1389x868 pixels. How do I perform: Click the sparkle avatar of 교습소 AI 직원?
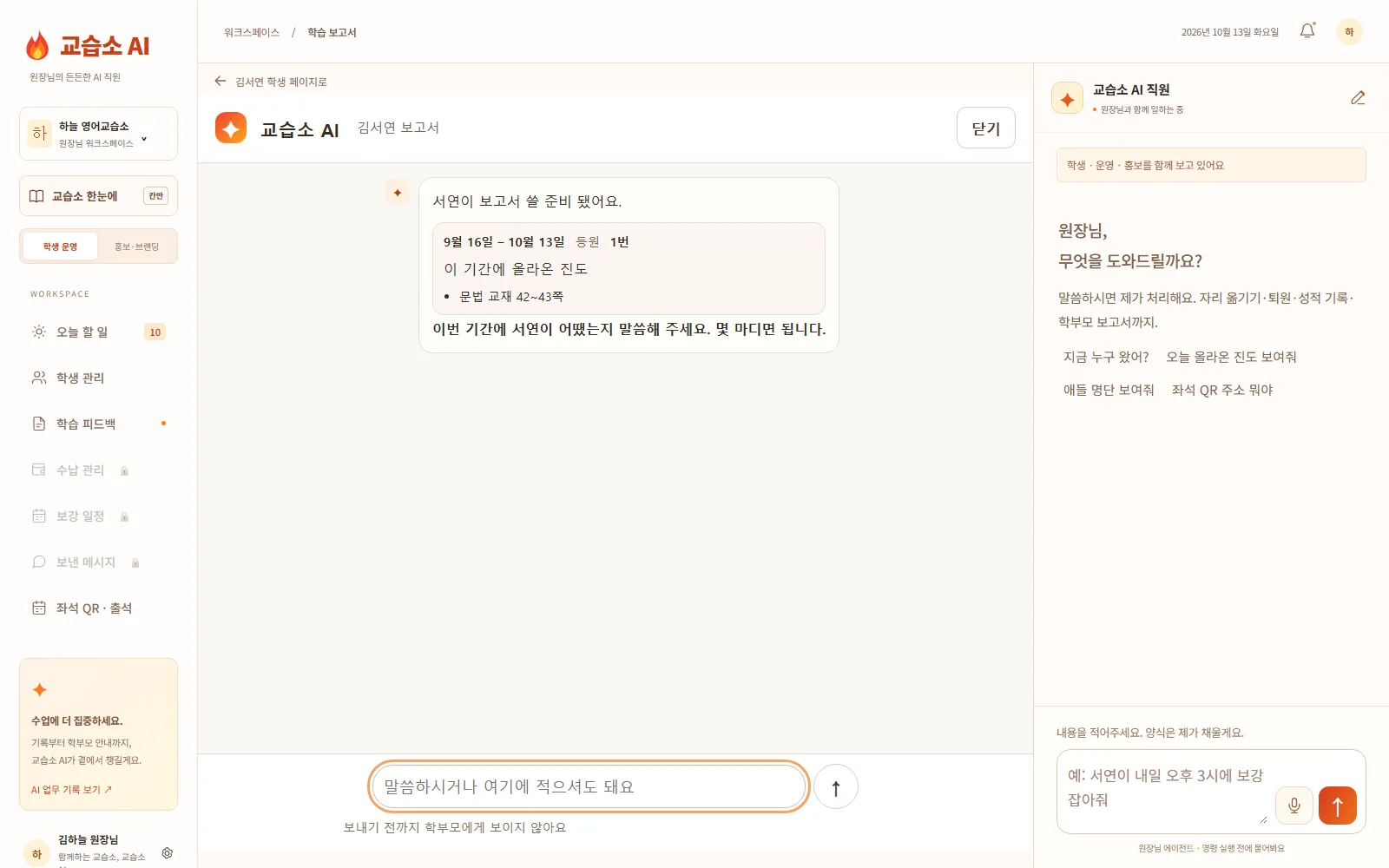point(1067,98)
